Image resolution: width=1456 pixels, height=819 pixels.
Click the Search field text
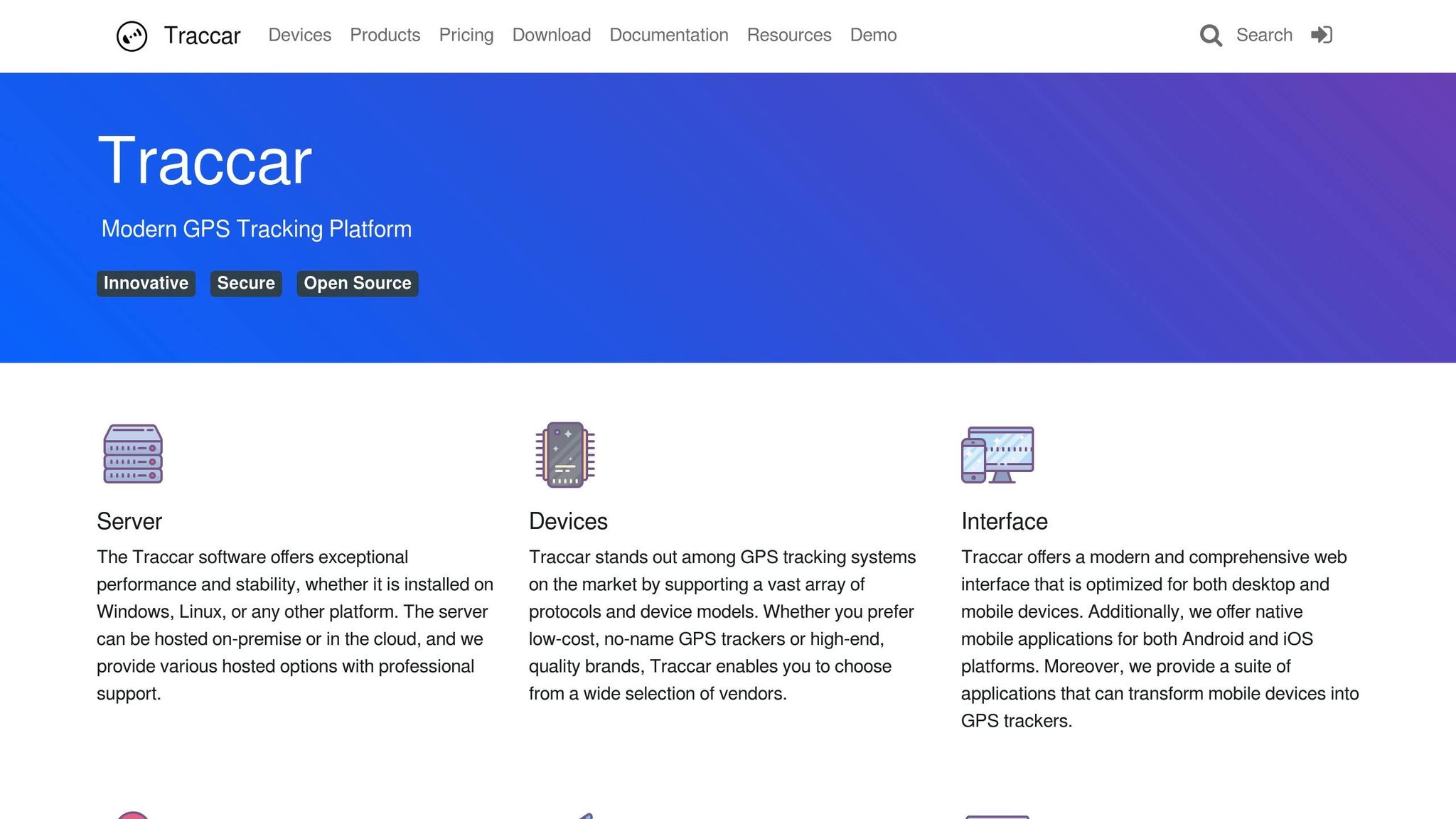click(1263, 35)
